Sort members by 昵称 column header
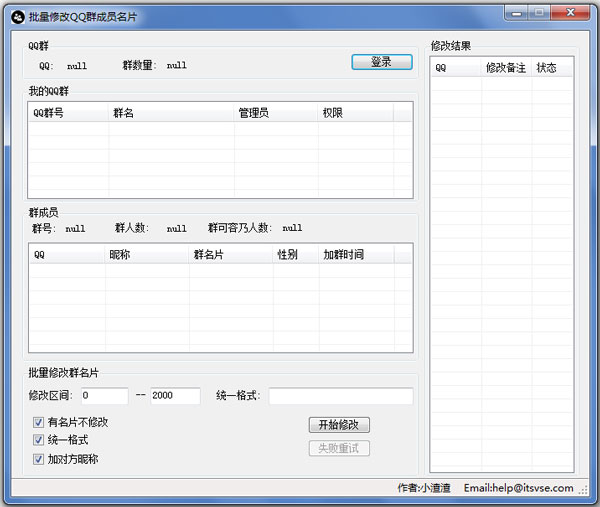This screenshot has width=600, height=507. coord(146,255)
